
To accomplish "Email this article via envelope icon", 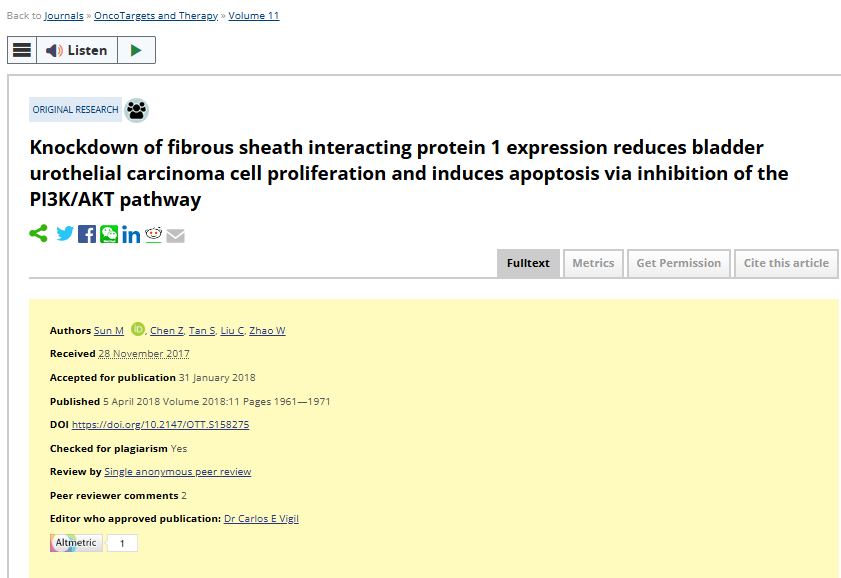I will 175,236.
